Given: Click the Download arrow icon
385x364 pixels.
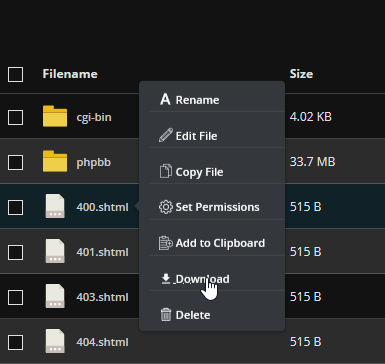Looking at the screenshot, I should 166,279.
